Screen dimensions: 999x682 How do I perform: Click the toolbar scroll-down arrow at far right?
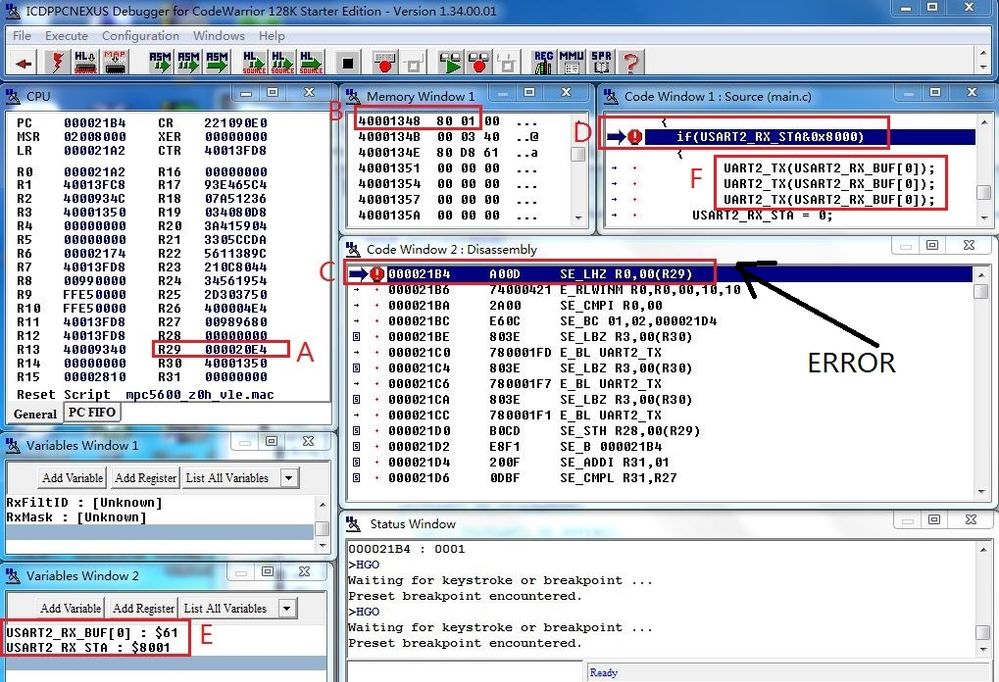(984, 68)
